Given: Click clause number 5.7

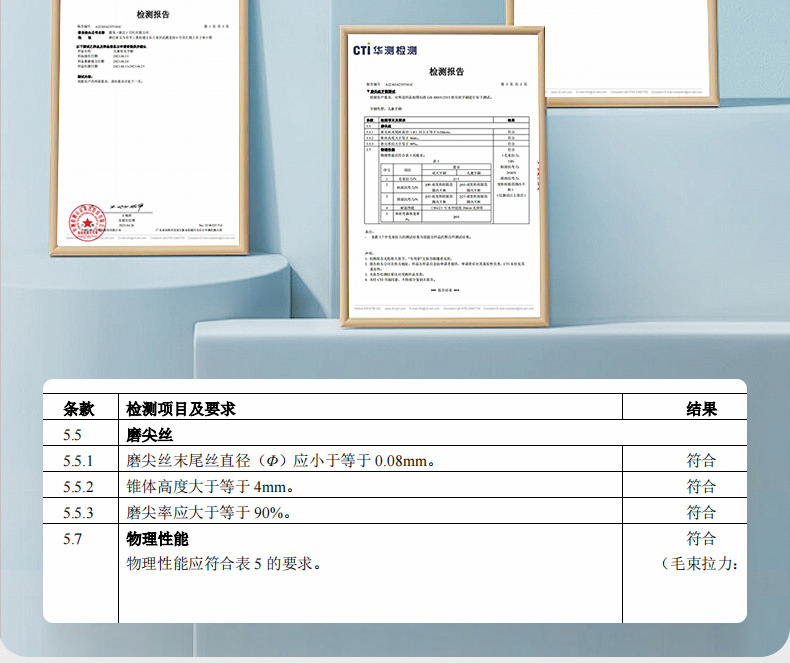Looking at the screenshot, I should 72,540.
